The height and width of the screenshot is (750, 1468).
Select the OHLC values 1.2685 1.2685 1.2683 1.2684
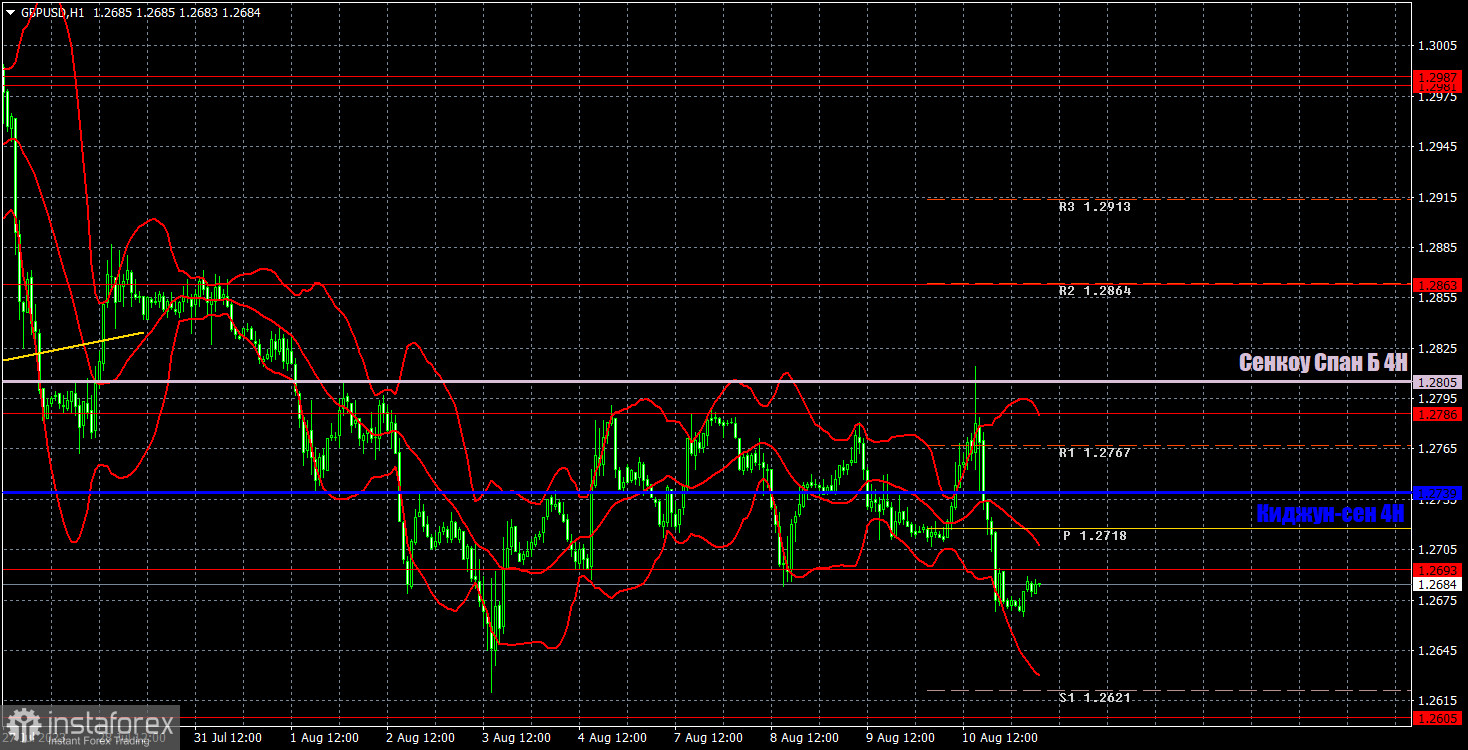point(177,13)
